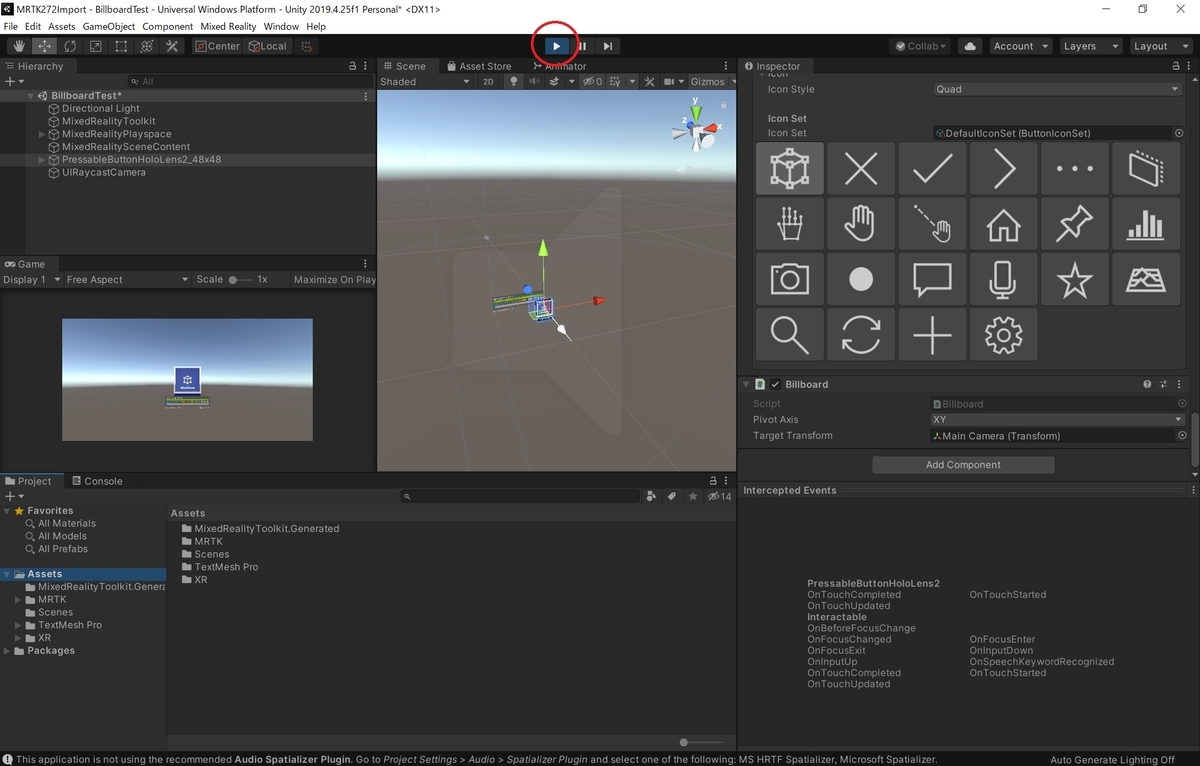Viewport: 1200px width, 766px height.
Task: Pick the magnifier search icon in icon grid
Action: click(x=790, y=335)
